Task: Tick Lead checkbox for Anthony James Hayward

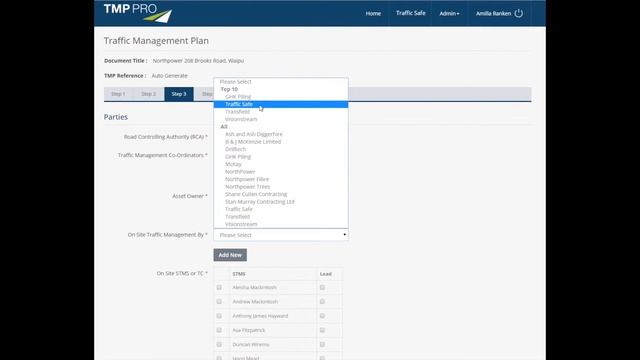Action: pos(322,316)
